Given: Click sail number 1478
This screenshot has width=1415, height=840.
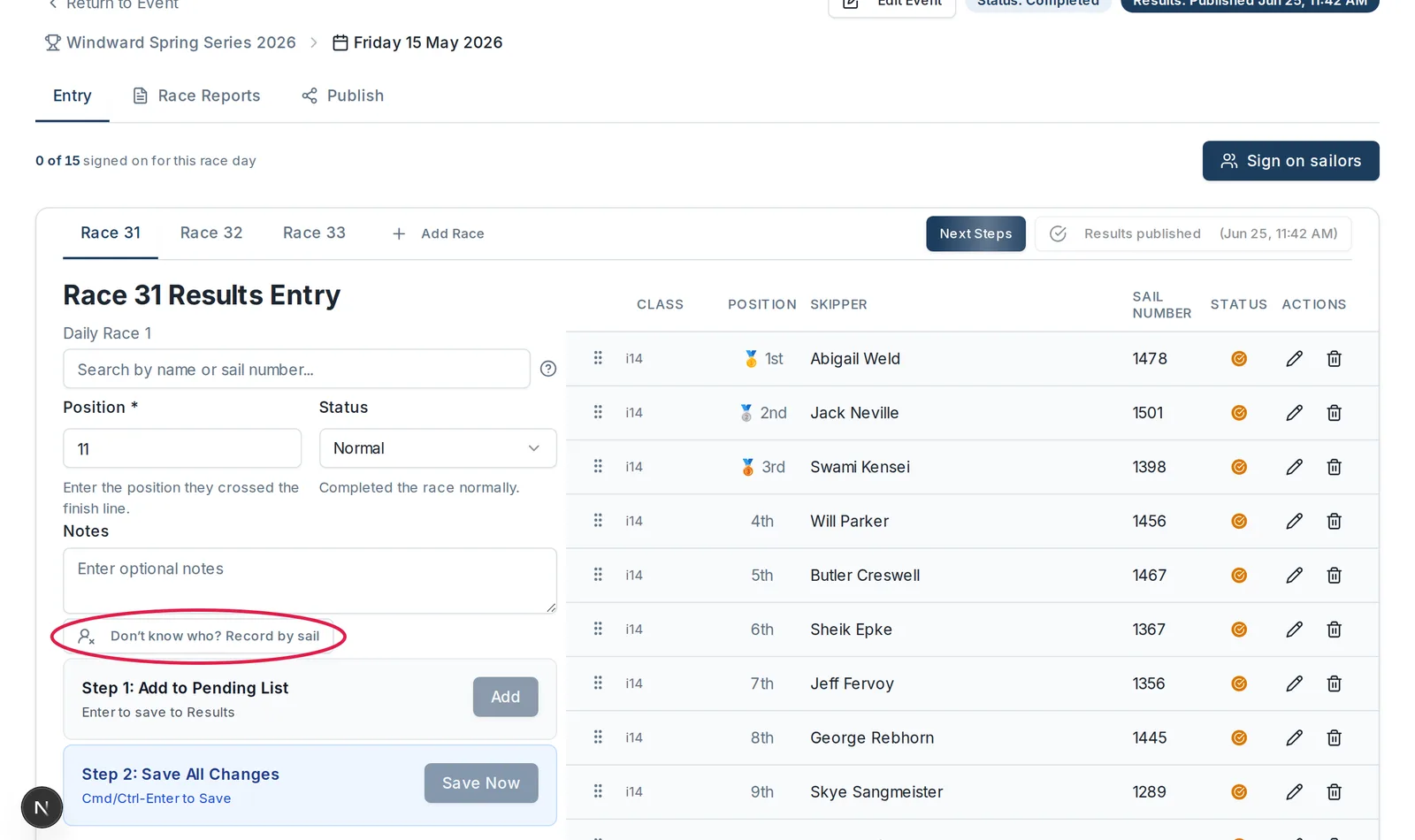Looking at the screenshot, I should [1150, 359].
